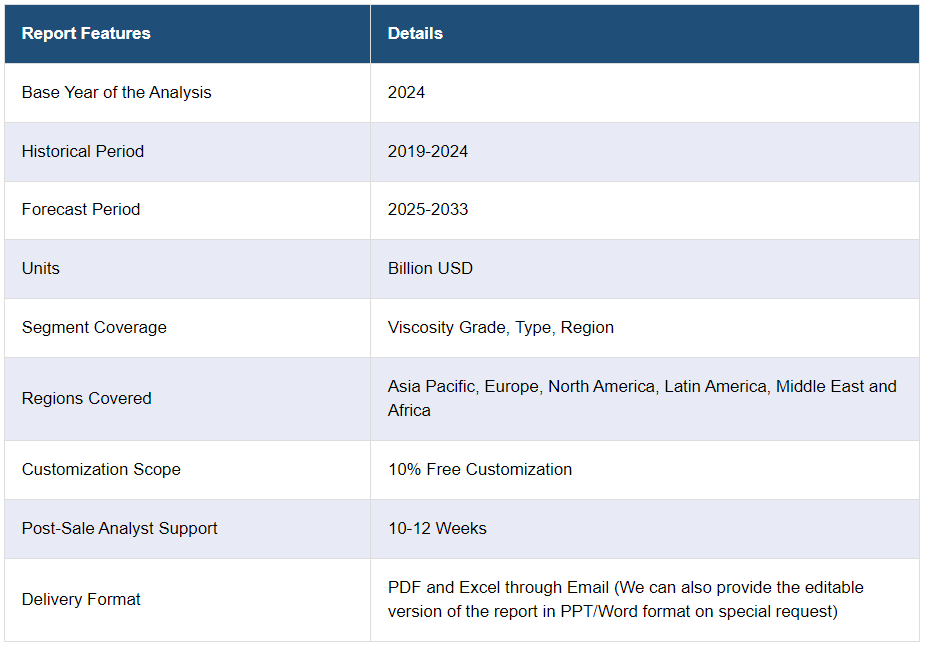926x649 pixels.
Task: Click the 10% Free Customization value
Action: click(480, 470)
